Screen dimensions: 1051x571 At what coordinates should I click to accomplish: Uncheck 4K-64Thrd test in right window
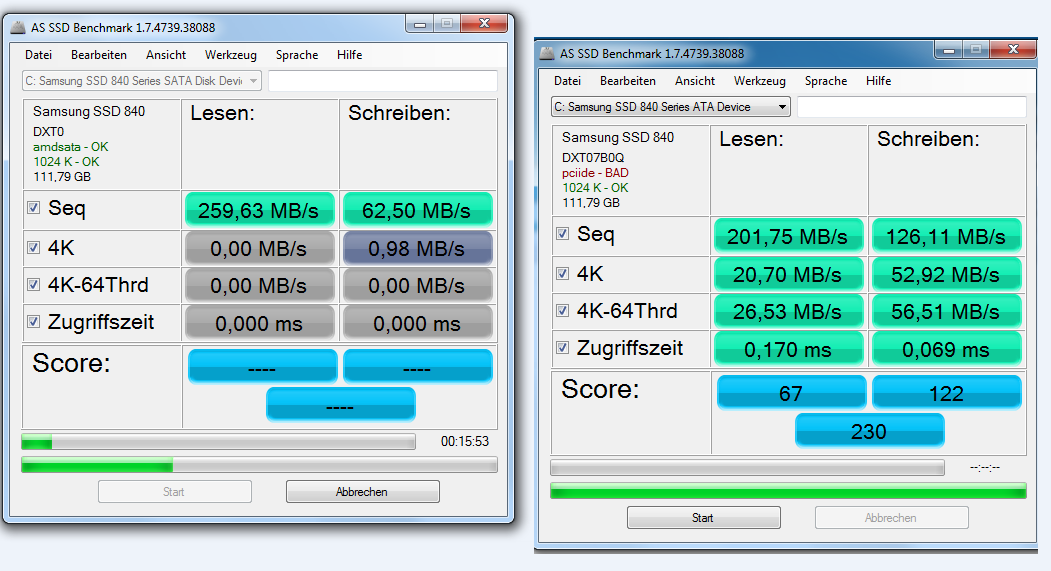coord(562,311)
